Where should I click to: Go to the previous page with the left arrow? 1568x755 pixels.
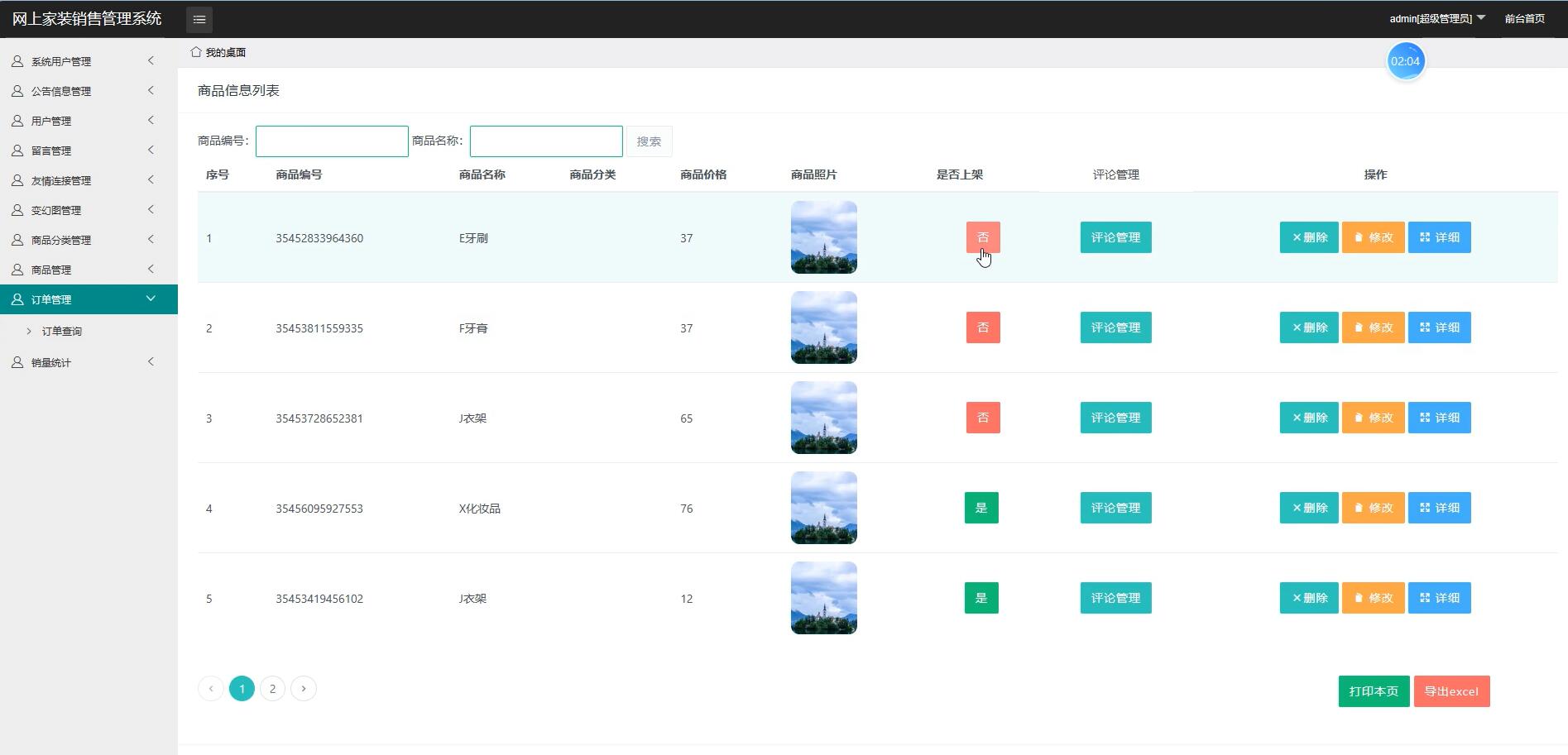click(211, 689)
